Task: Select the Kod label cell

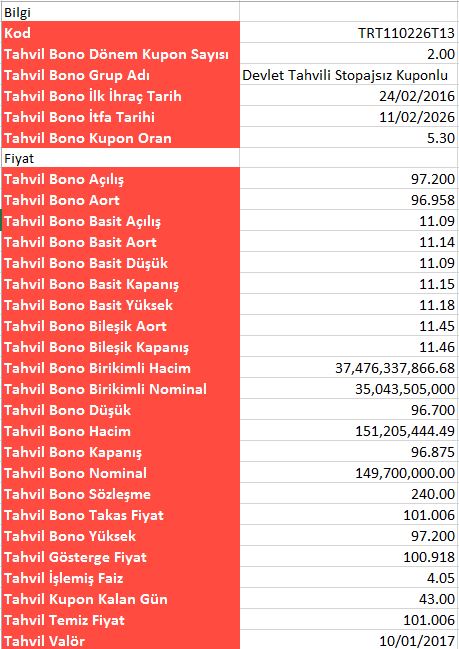Action: click(120, 33)
